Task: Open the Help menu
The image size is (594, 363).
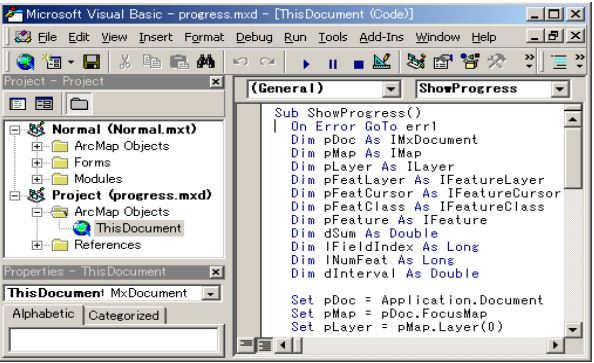Action: (x=484, y=37)
